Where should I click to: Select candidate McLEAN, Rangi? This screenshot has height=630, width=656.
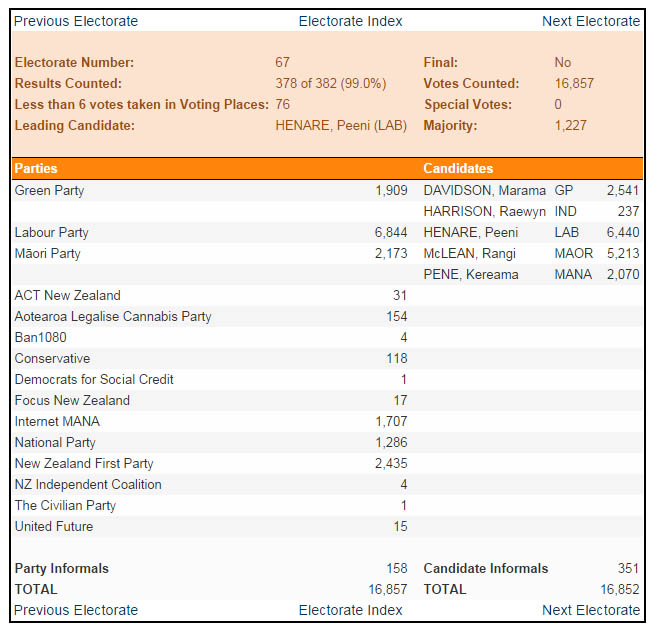coord(469,253)
